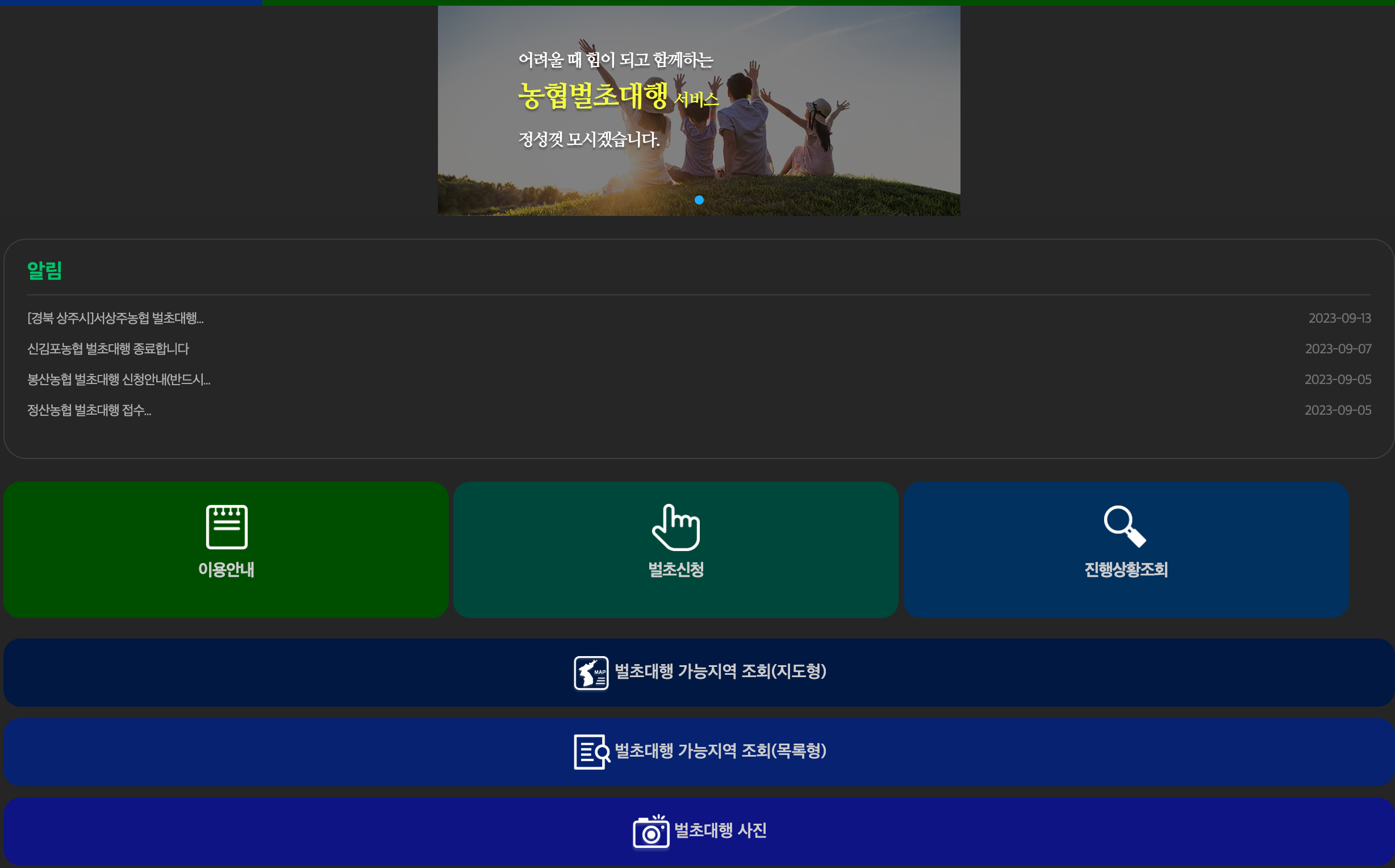Open 진행상황조회 text label

click(x=1126, y=569)
